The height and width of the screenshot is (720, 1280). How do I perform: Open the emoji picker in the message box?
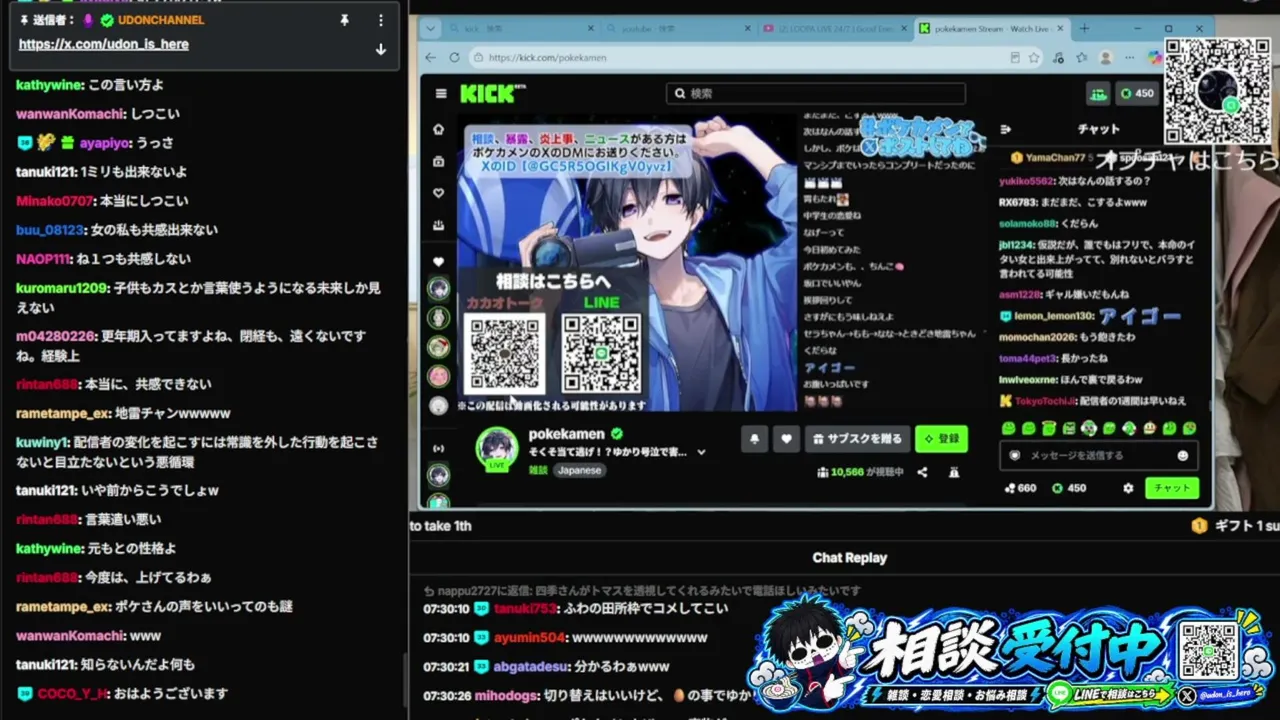point(1183,456)
